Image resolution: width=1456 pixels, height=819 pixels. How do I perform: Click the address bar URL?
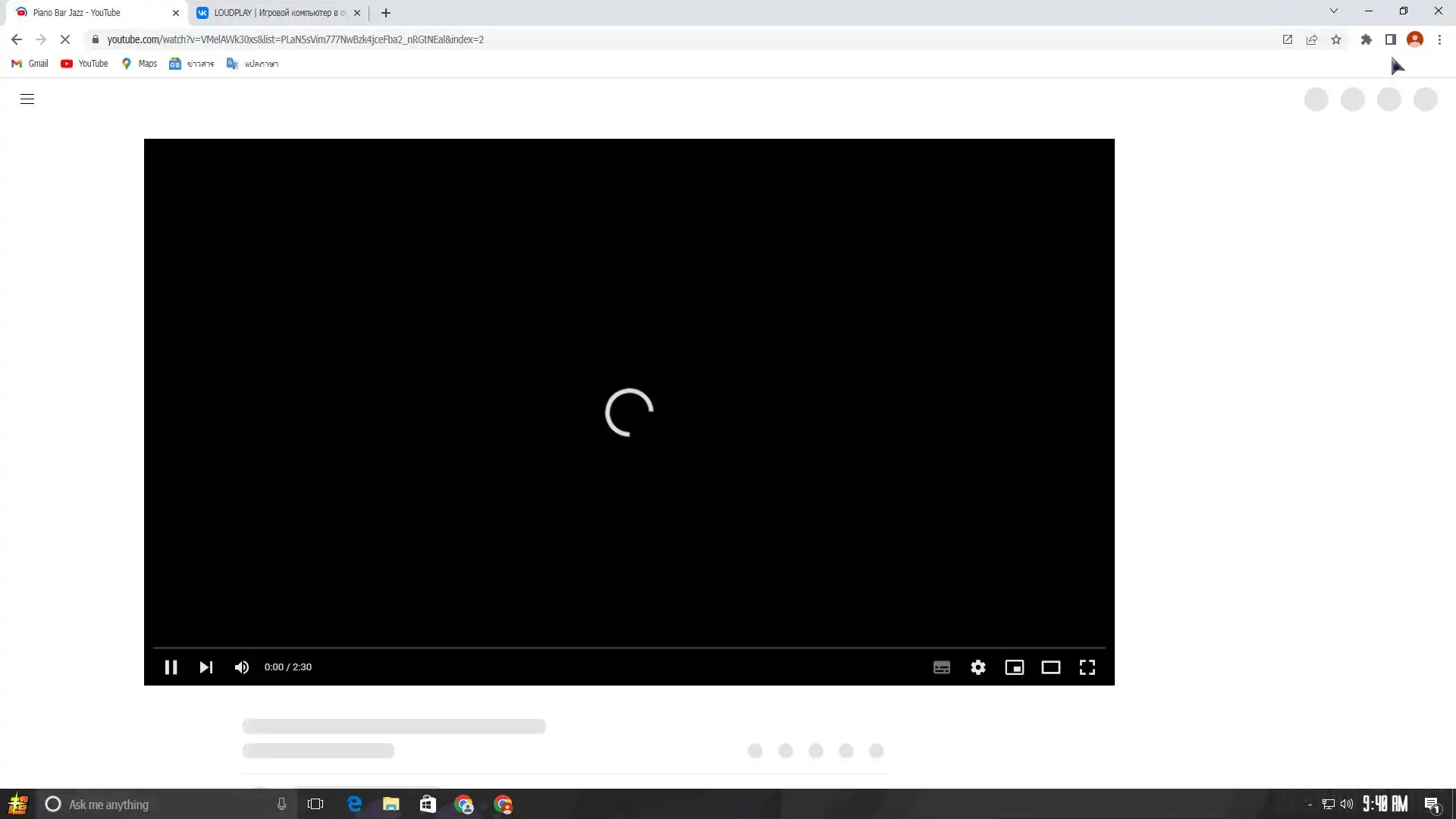point(296,39)
